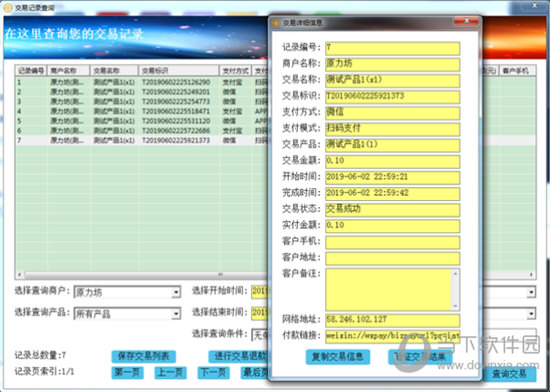Open the 选择查询产品 dropdown
Screen dimensions: 550x392
176,313
